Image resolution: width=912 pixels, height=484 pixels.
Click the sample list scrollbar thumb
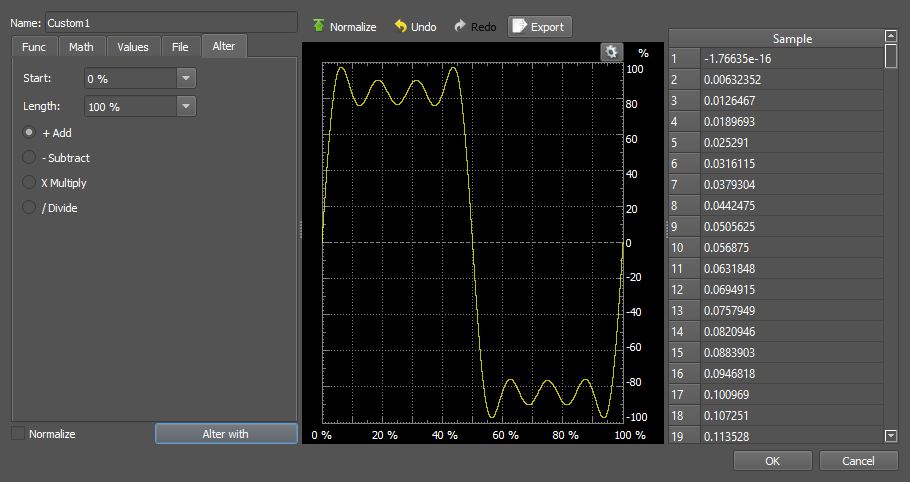coord(891,56)
